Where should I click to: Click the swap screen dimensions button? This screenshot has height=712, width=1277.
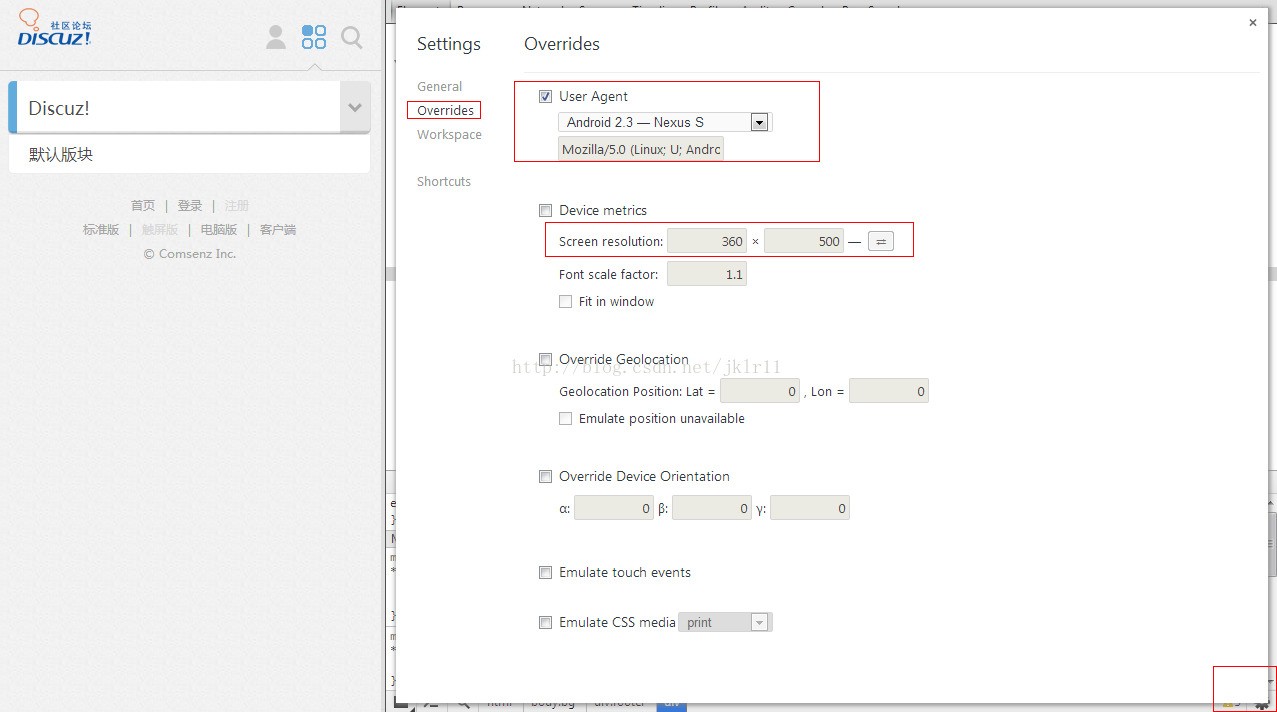[880, 241]
